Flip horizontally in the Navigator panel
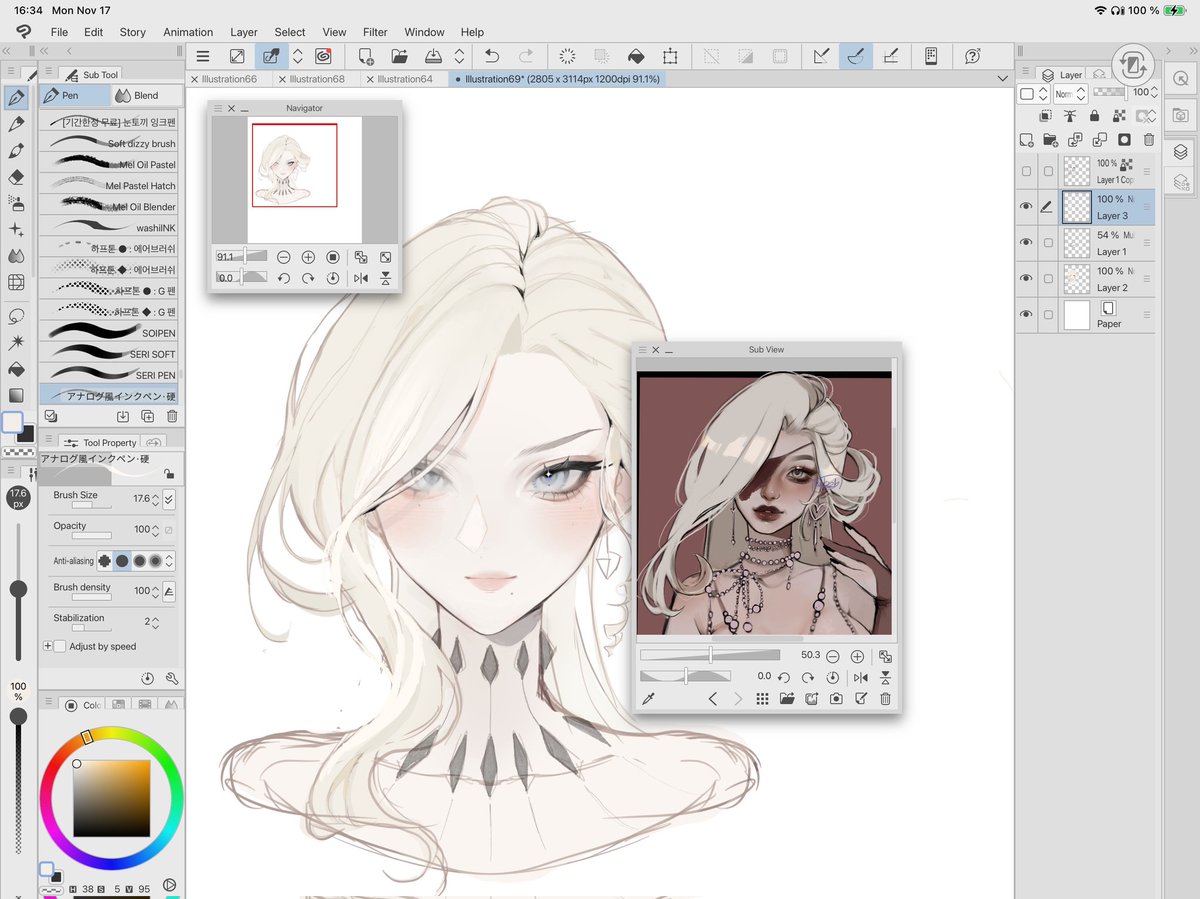Image resolution: width=1200 pixels, height=899 pixels. tap(360, 279)
